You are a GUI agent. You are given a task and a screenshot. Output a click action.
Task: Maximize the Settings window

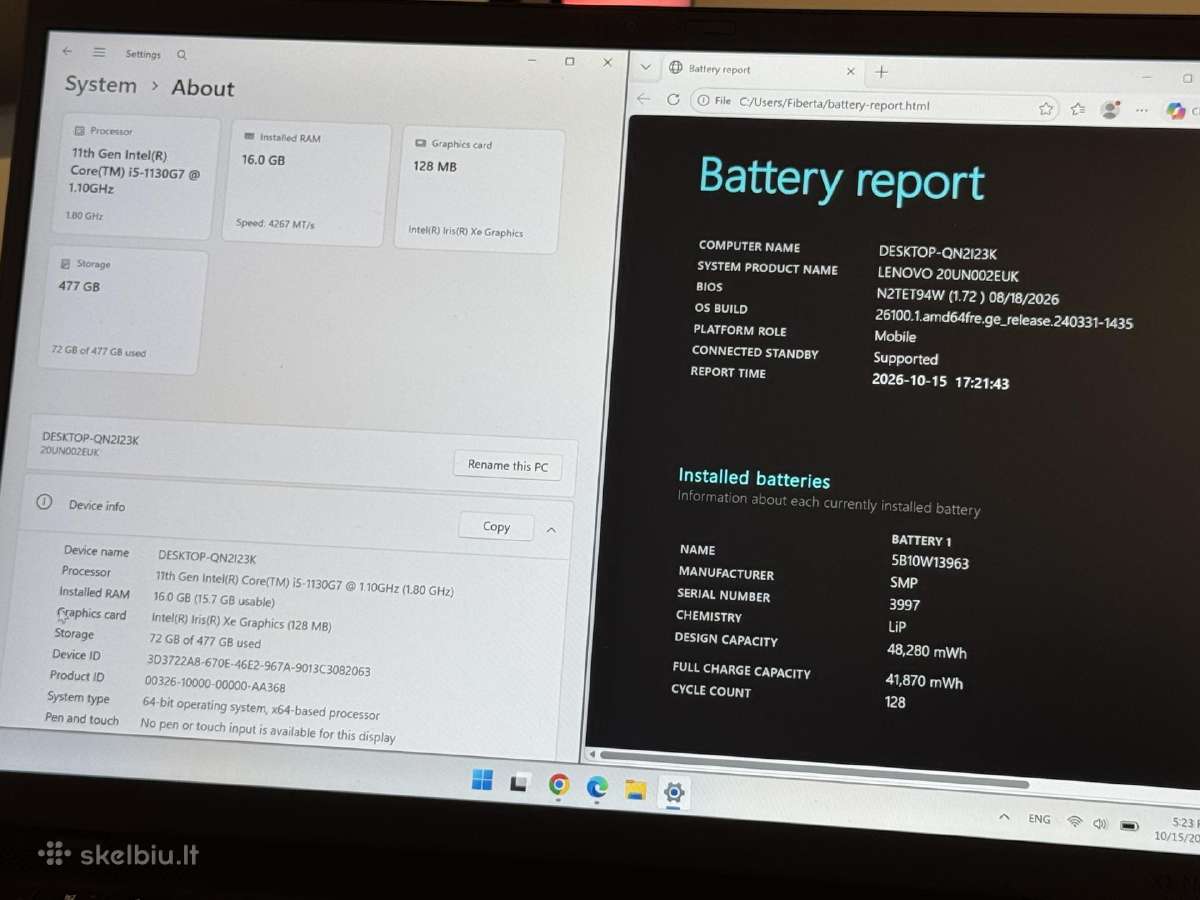click(569, 61)
